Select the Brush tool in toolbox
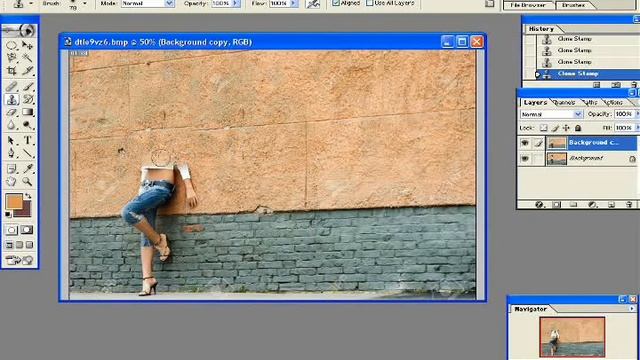 pyautogui.click(x=27, y=87)
